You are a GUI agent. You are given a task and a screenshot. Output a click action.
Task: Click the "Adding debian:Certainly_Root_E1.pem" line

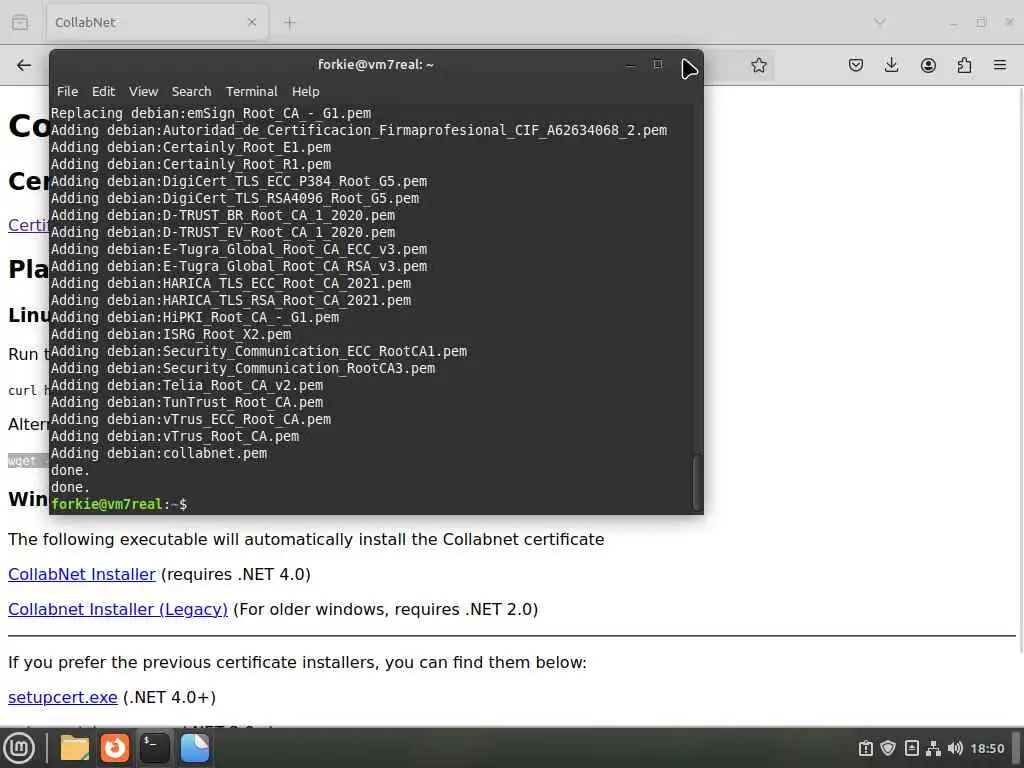(x=191, y=147)
